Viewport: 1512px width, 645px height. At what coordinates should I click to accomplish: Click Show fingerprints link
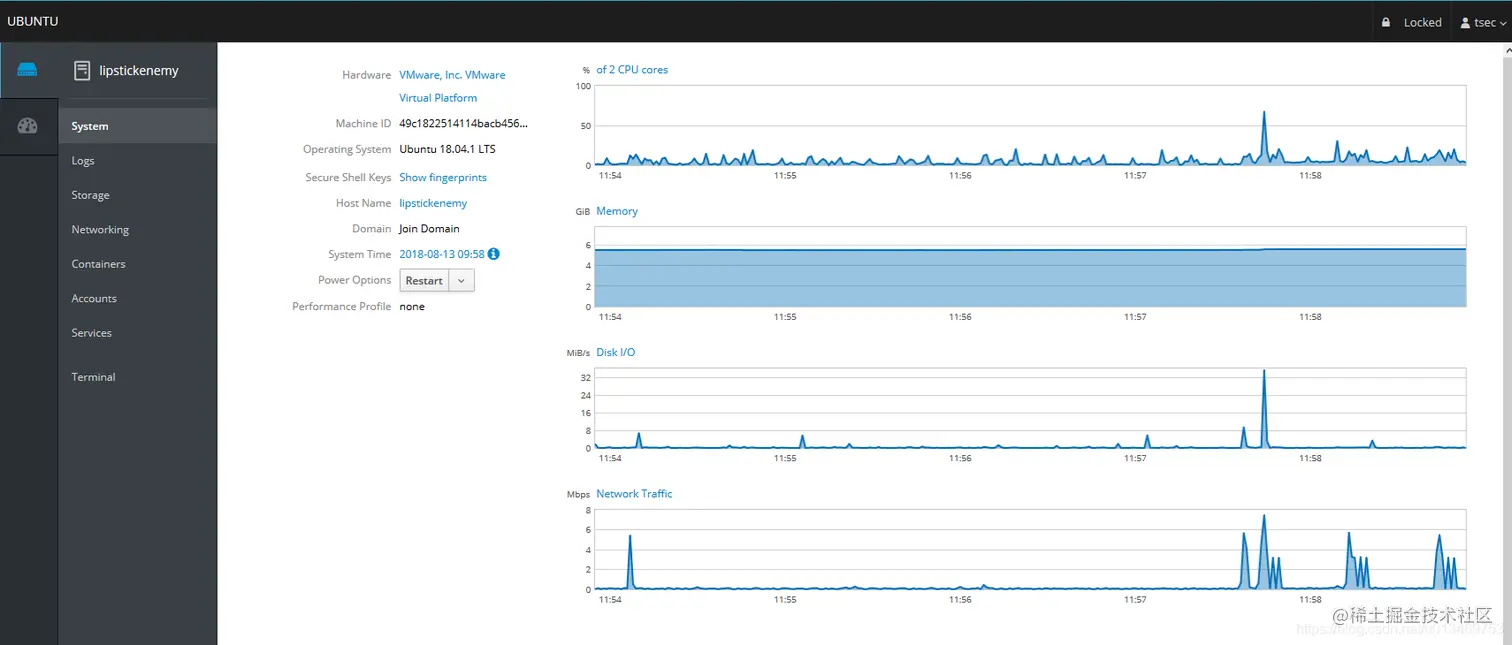(x=443, y=177)
